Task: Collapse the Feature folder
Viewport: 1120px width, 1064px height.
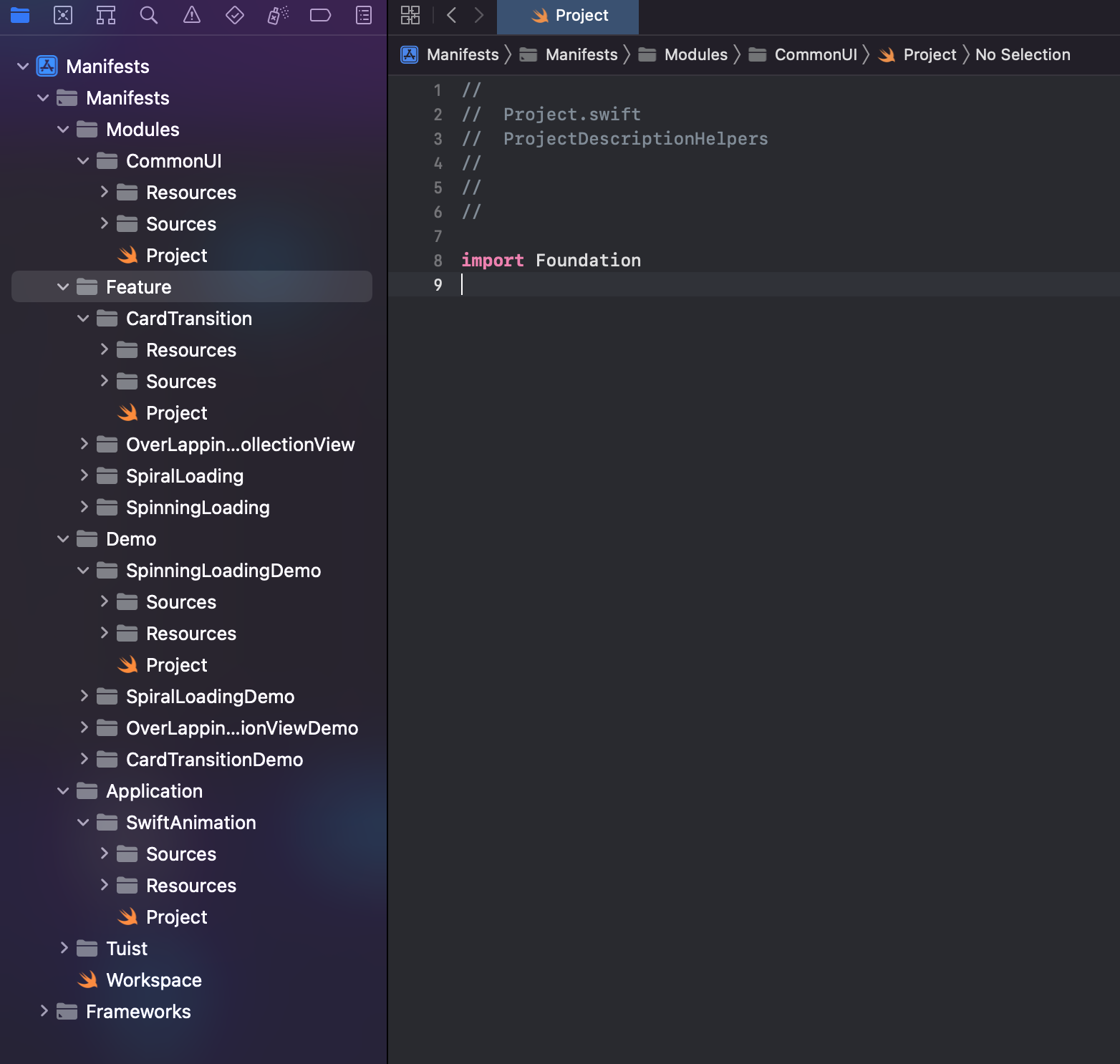Action: click(x=63, y=287)
